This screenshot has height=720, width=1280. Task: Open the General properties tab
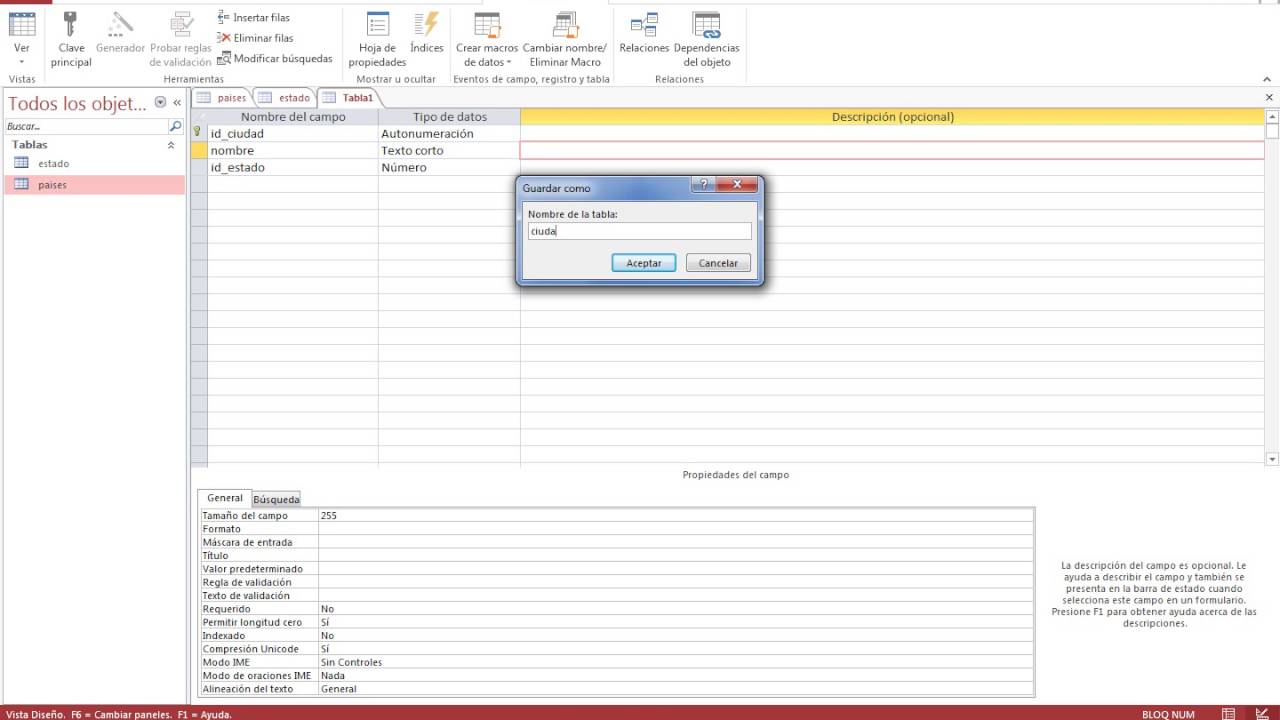(225, 498)
